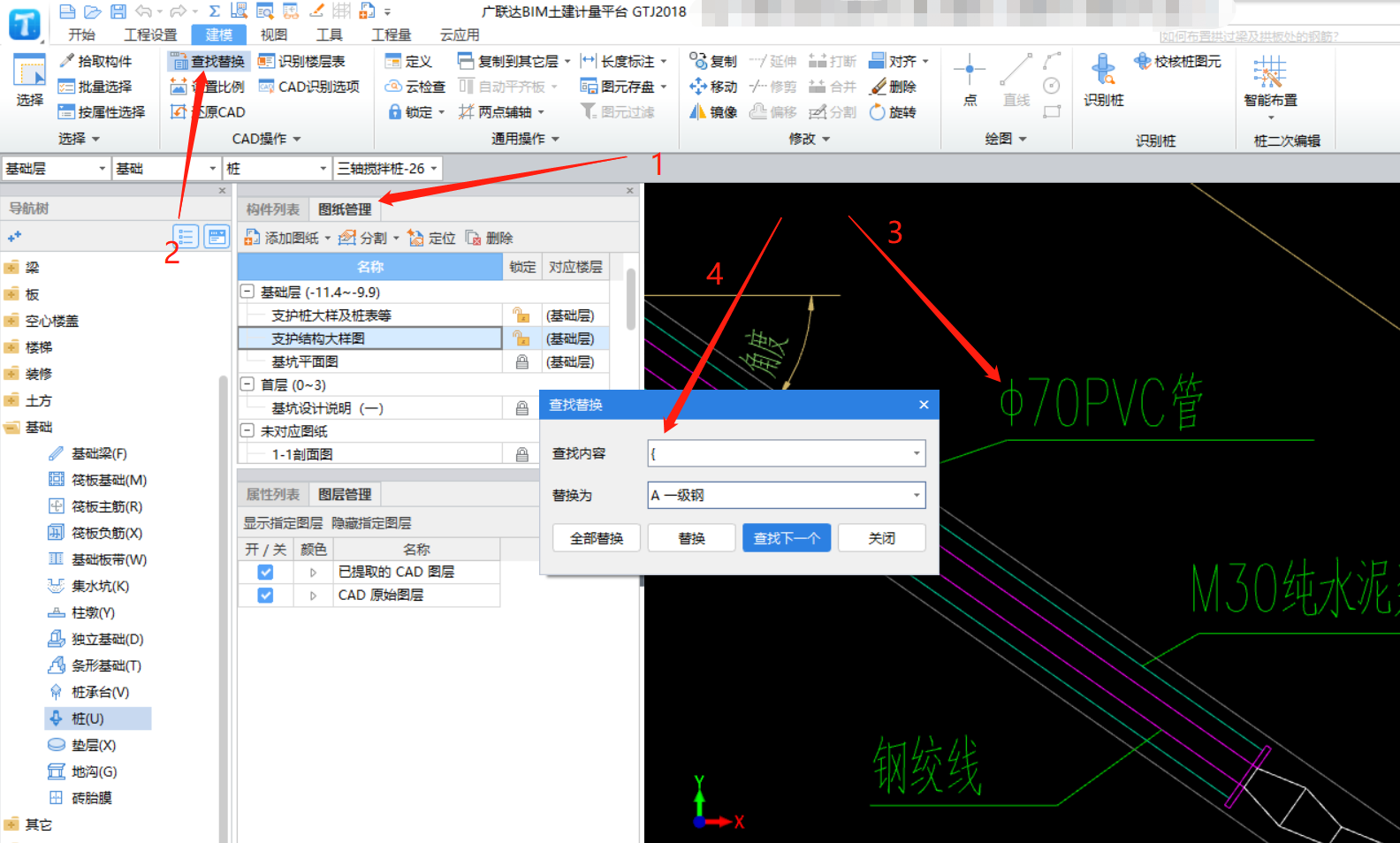Open 批量选择 batch select
This screenshot has width=1400, height=843.
coord(95,87)
